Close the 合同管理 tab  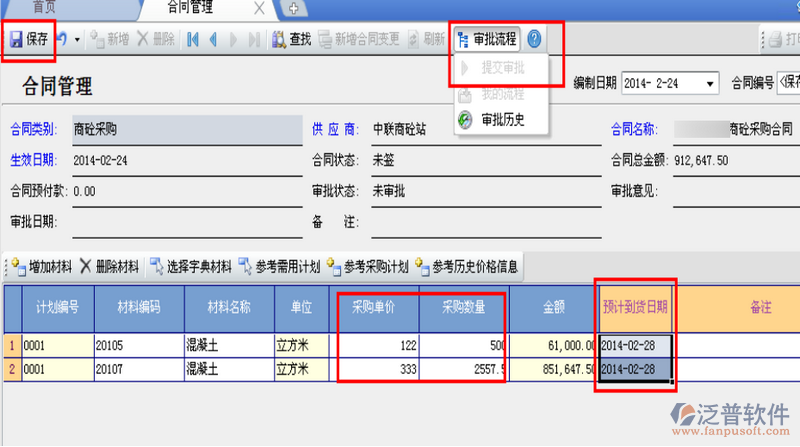259,8
